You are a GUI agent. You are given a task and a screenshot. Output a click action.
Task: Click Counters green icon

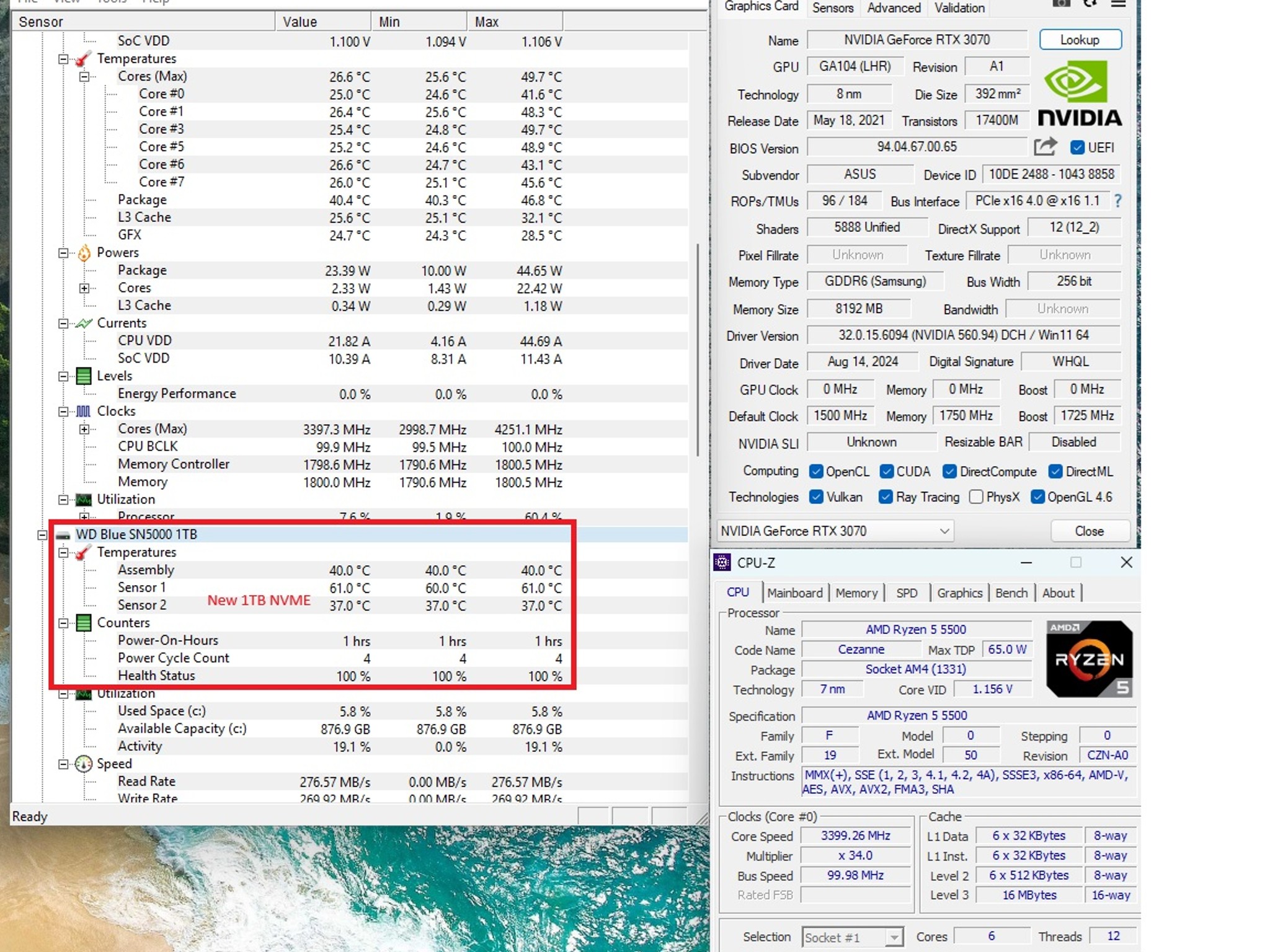click(84, 623)
